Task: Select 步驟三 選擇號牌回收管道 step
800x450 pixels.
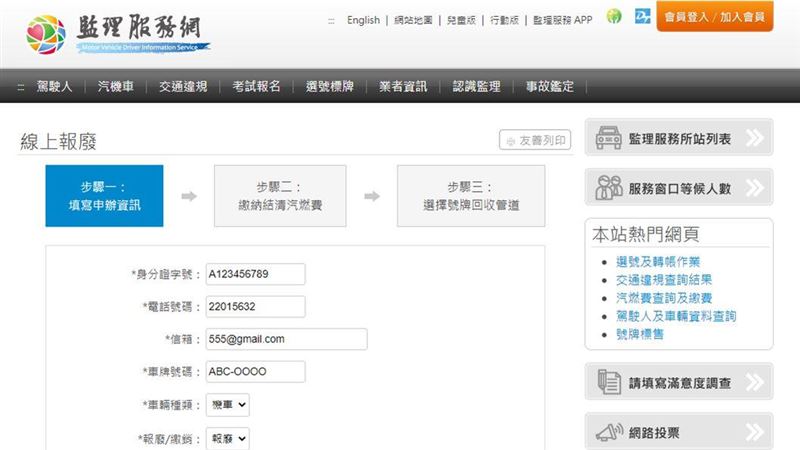Action: [471, 195]
